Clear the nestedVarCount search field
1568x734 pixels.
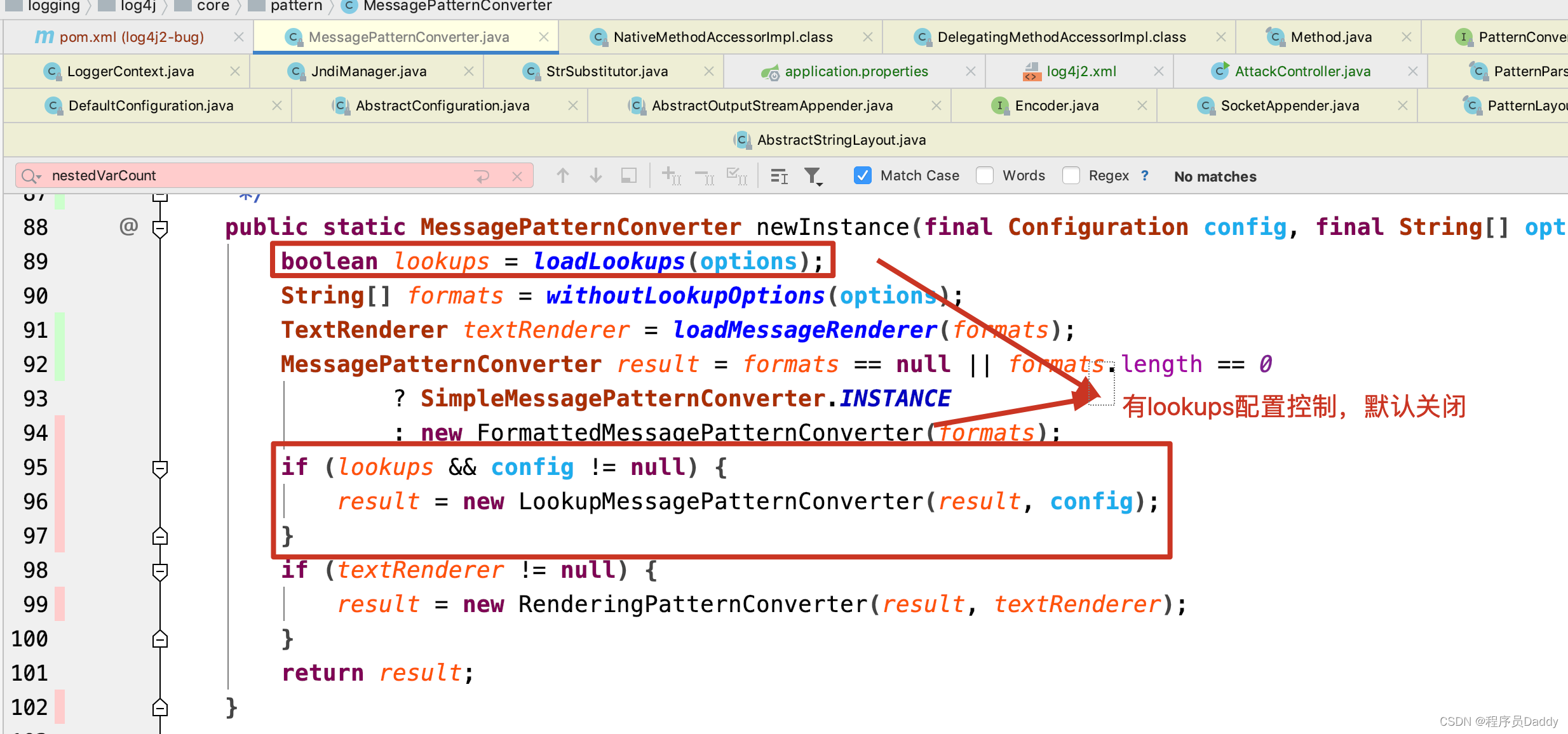517,176
